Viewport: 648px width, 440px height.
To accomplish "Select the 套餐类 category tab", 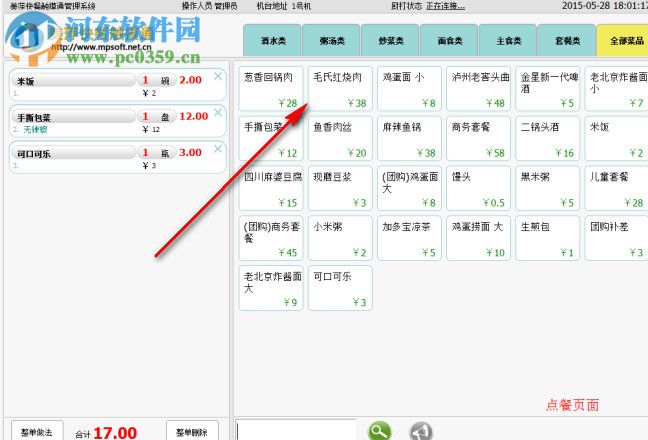I will point(567,40).
